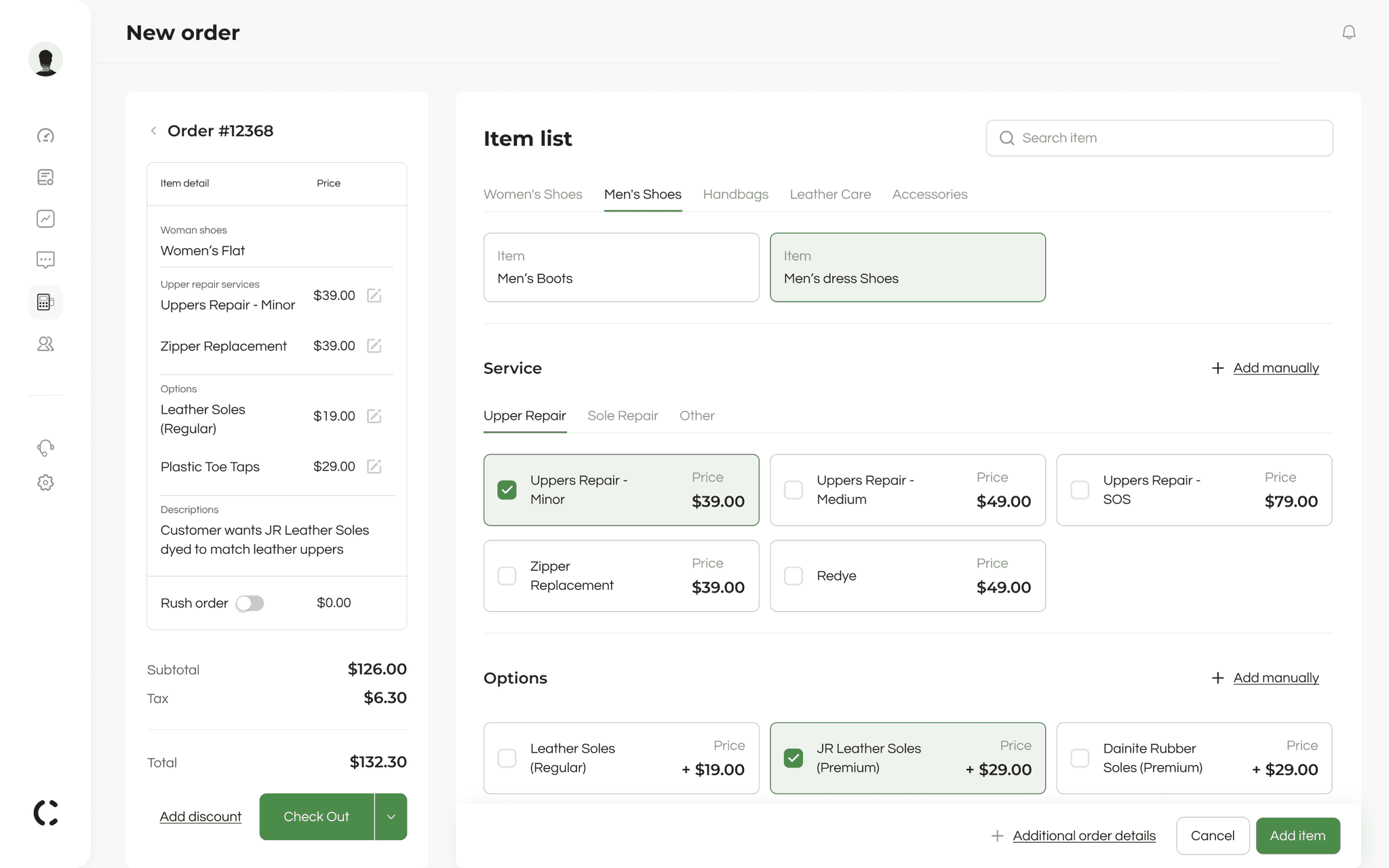
Task: Open the analytics chart sidebar icon
Action: click(45, 218)
